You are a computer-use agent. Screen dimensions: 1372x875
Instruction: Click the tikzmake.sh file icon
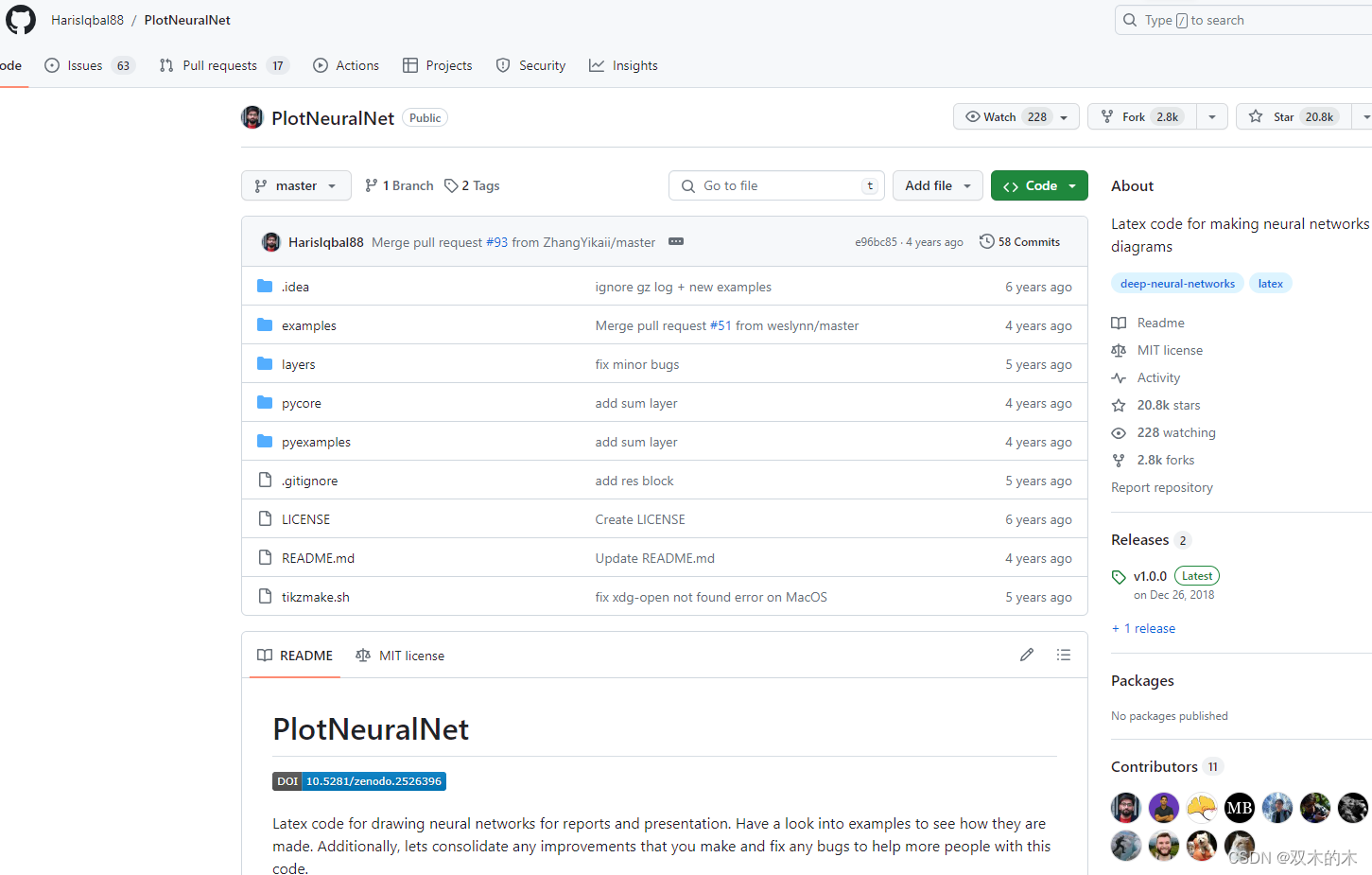[265, 596]
